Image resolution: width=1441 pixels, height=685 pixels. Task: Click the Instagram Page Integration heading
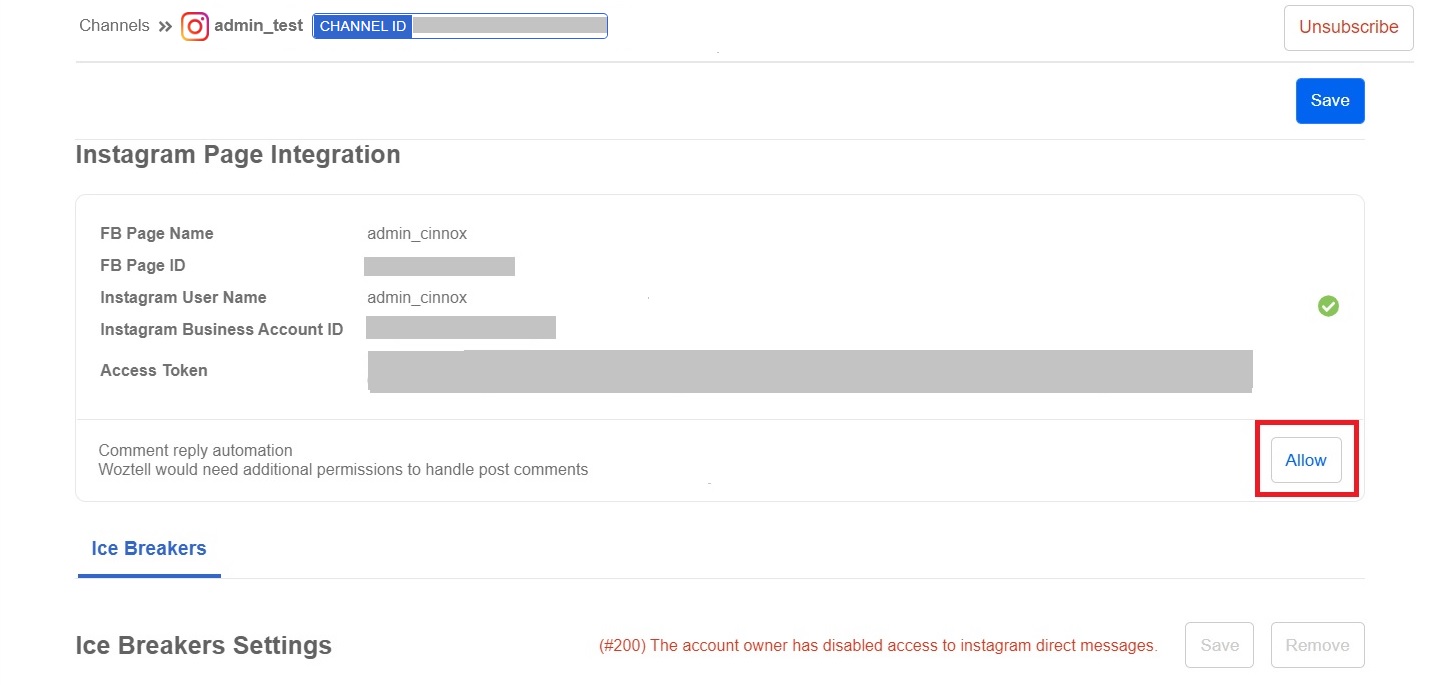coord(238,155)
